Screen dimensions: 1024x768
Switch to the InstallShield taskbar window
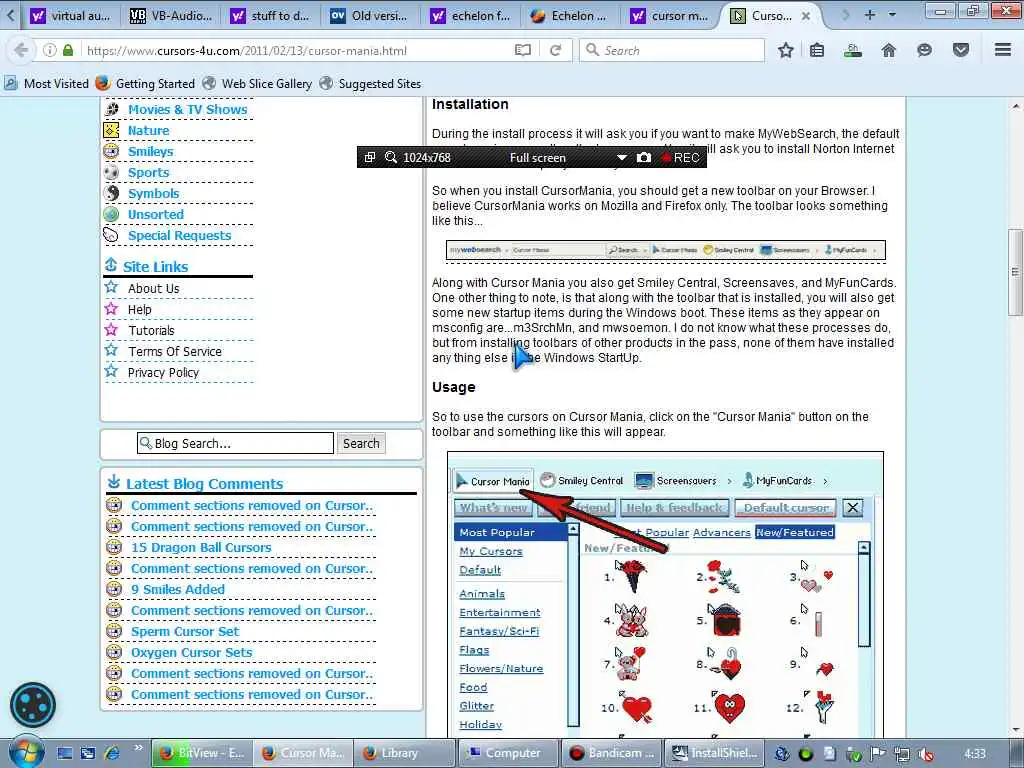click(x=714, y=753)
